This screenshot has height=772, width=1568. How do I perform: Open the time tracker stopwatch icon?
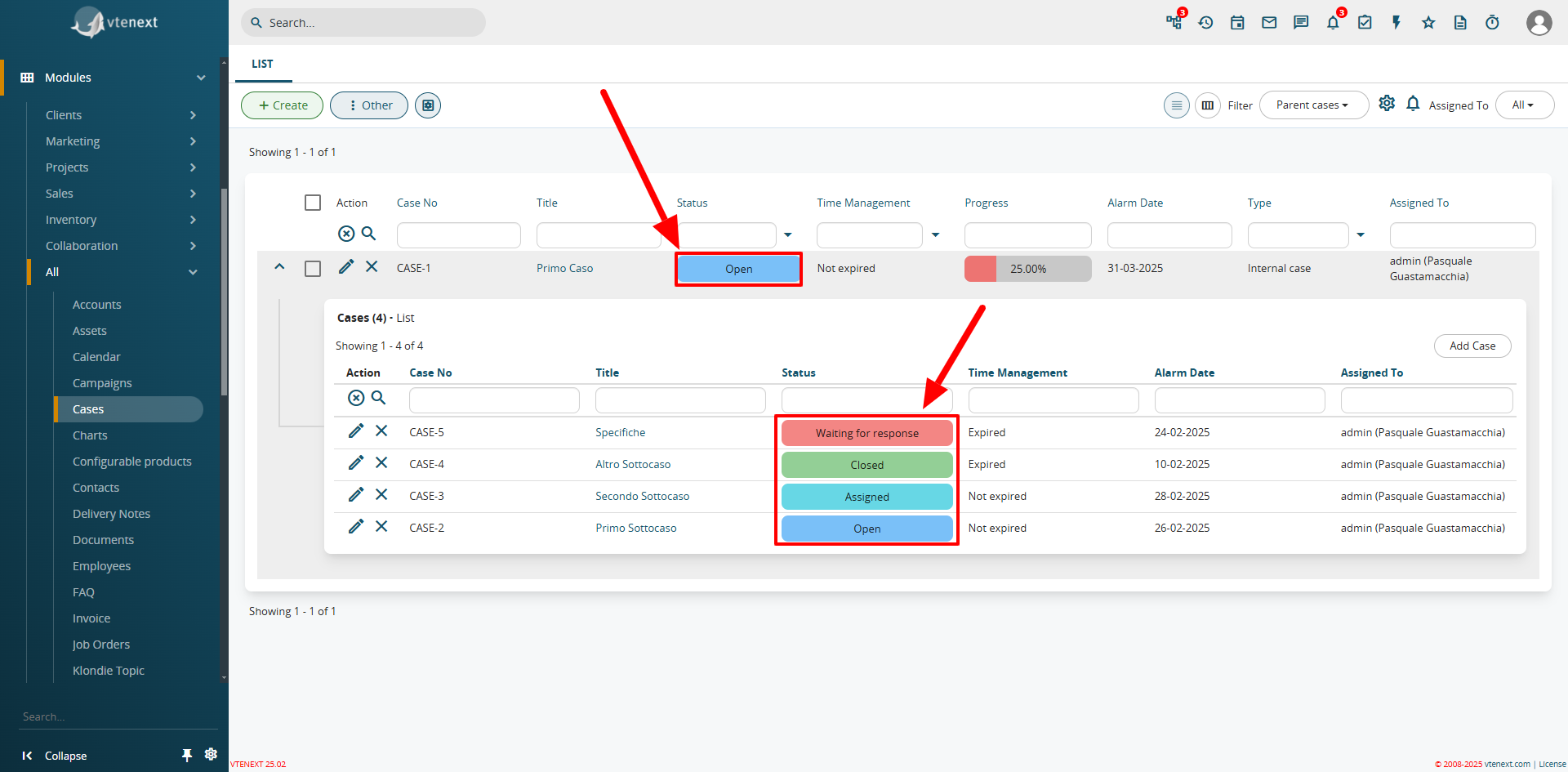coord(1492,22)
